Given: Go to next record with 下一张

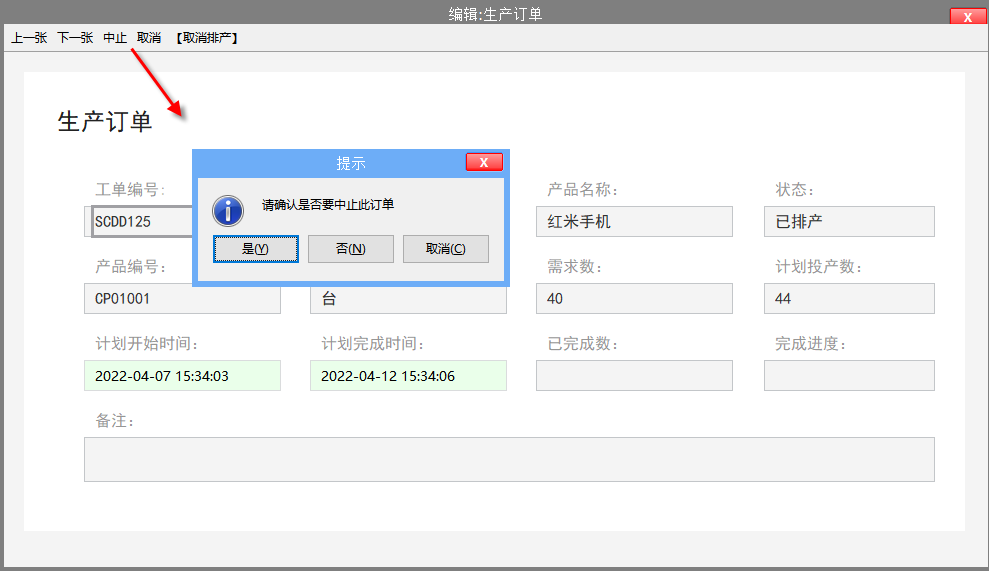Looking at the screenshot, I should [75, 38].
